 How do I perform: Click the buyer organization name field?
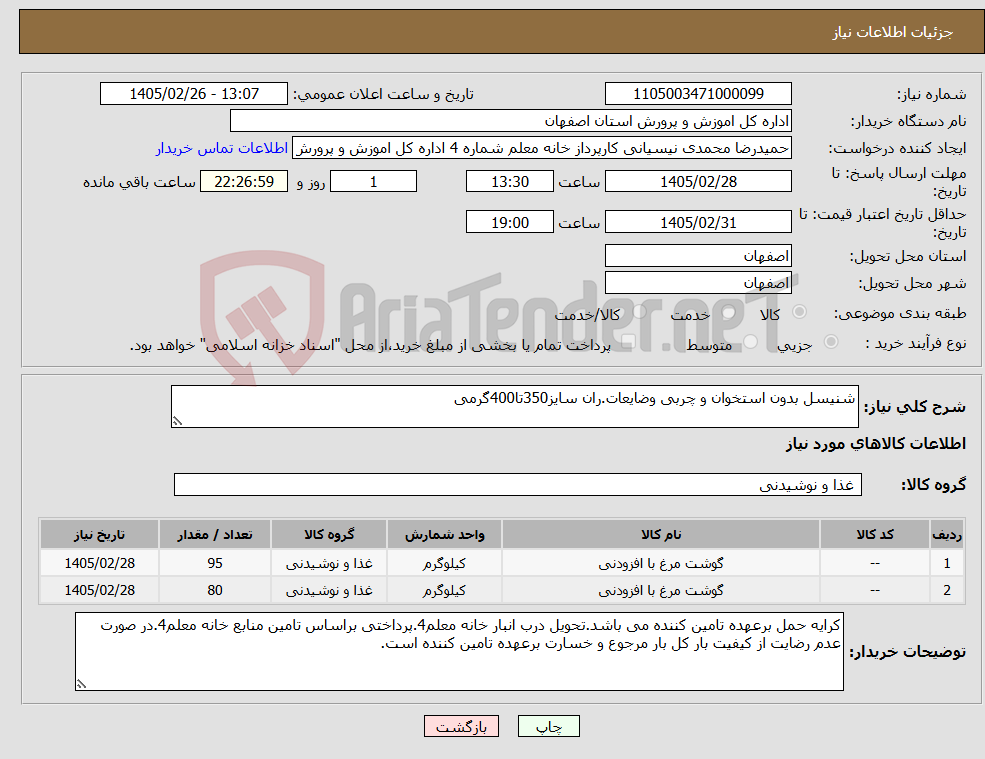click(x=511, y=121)
